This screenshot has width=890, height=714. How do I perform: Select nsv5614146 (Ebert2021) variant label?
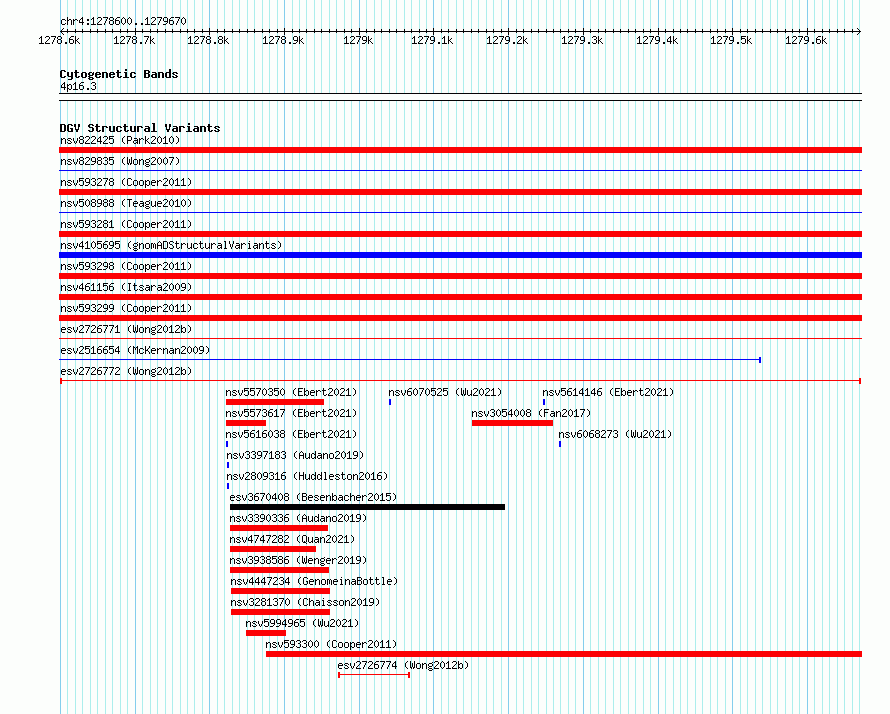tap(608, 392)
